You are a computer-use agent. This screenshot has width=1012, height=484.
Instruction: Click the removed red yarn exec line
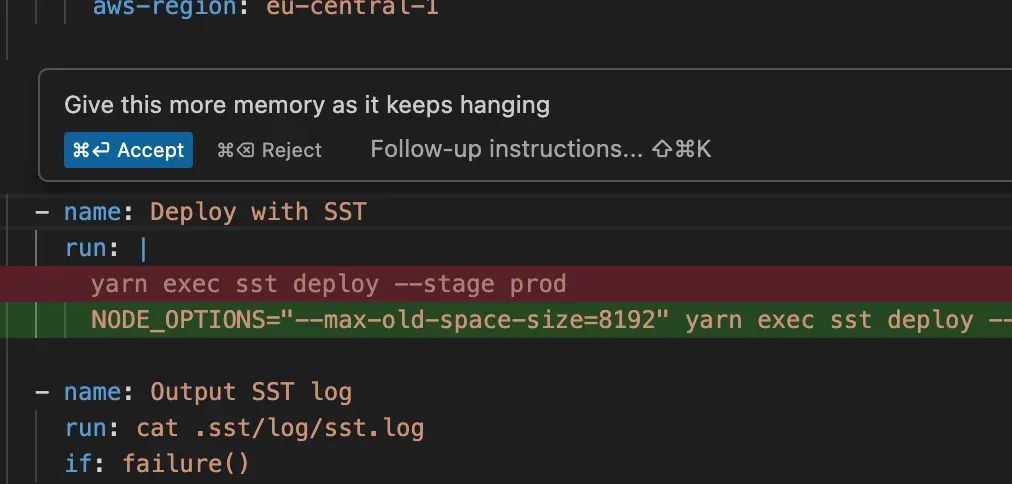click(328, 284)
